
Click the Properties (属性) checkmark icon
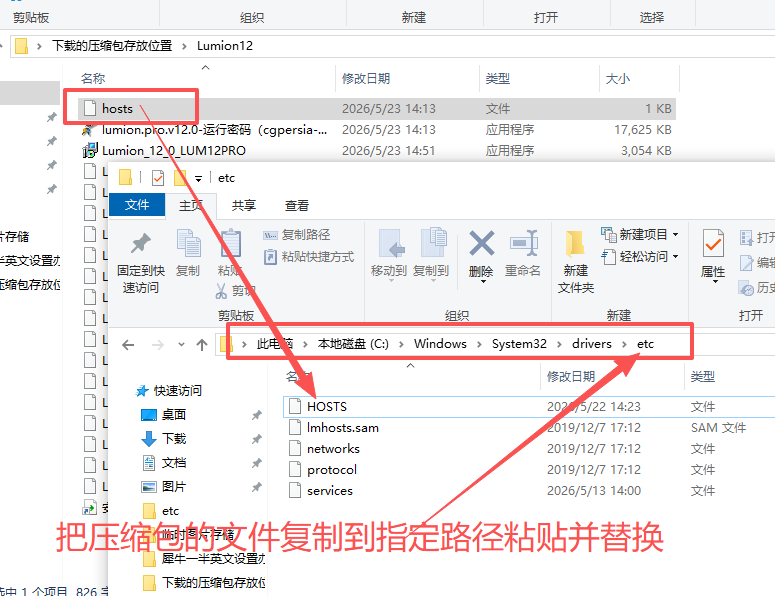[x=713, y=244]
